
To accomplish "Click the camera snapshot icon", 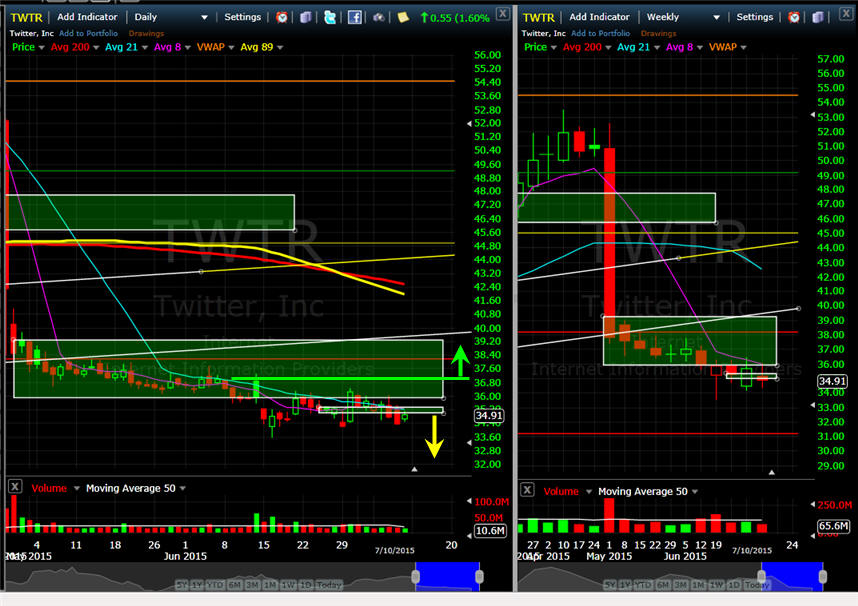I will 379,17.
